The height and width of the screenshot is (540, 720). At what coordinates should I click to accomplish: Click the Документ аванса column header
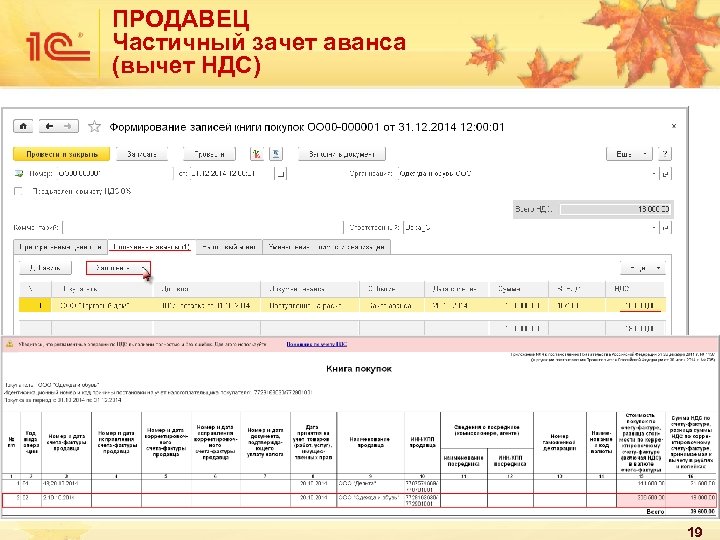(310, 289)
